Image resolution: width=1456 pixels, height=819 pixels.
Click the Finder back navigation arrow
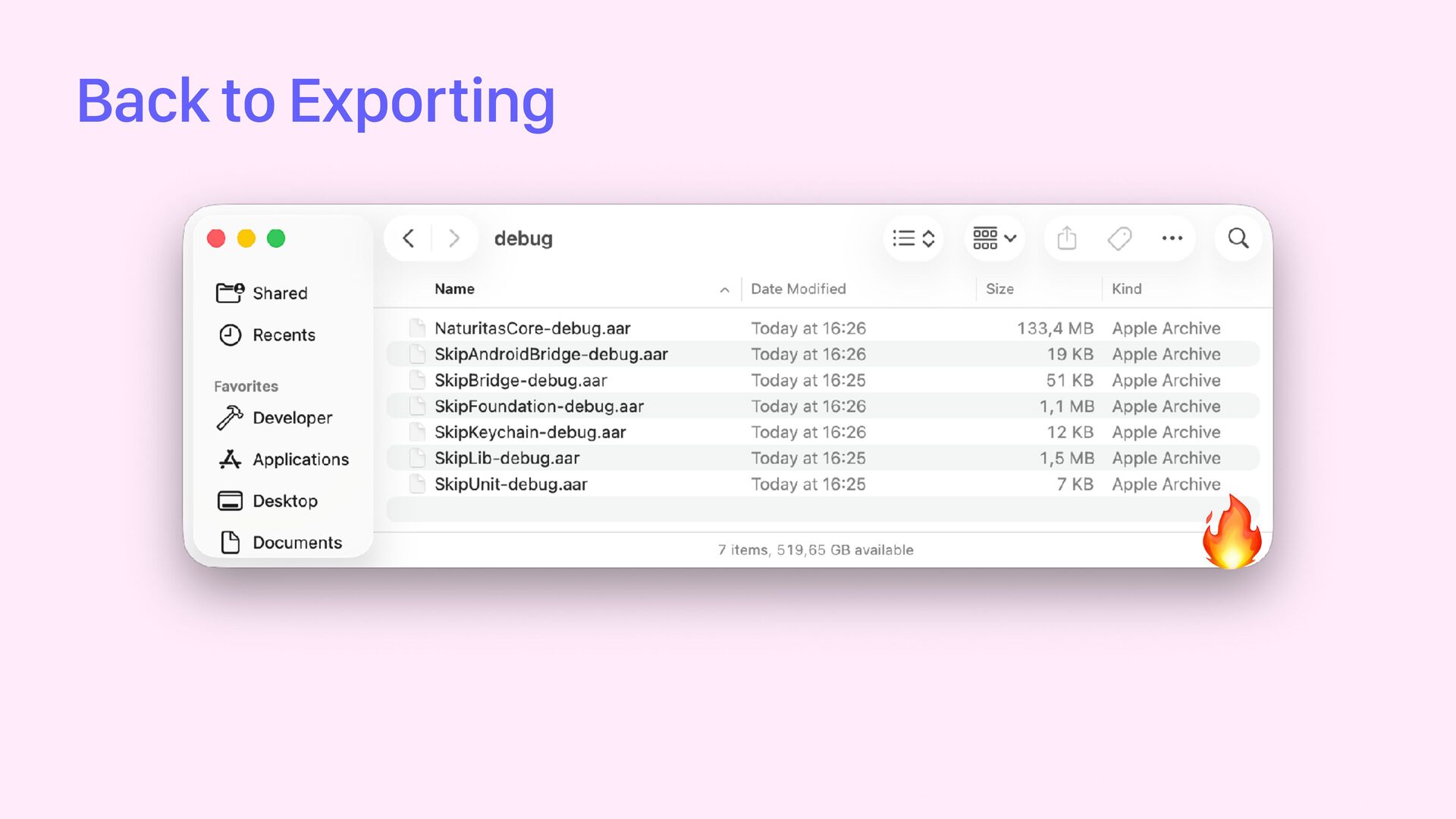tap(409, 238)
